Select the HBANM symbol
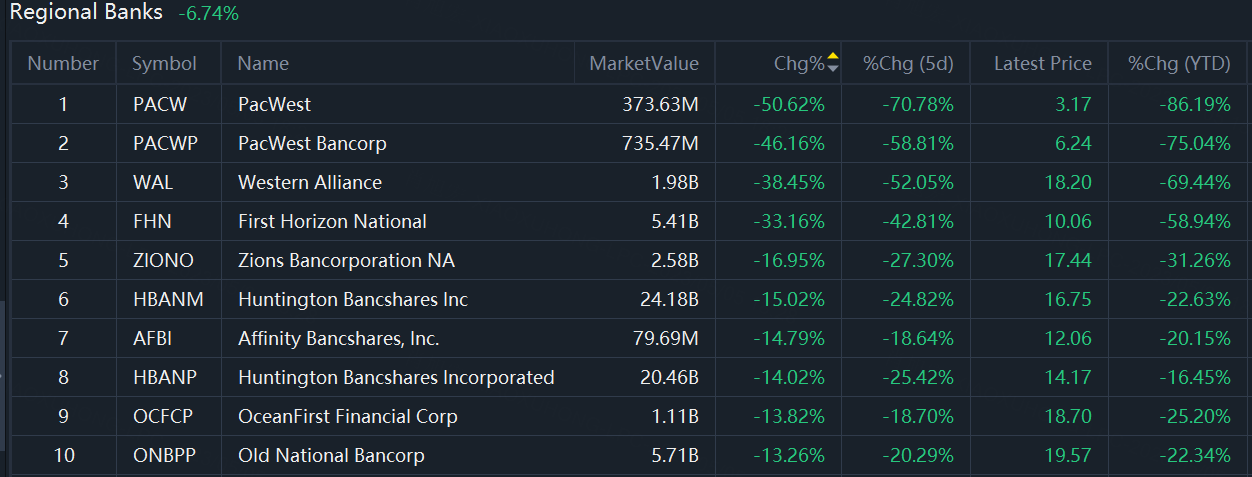Screen dimensions: 1252x477 point(168,299)
